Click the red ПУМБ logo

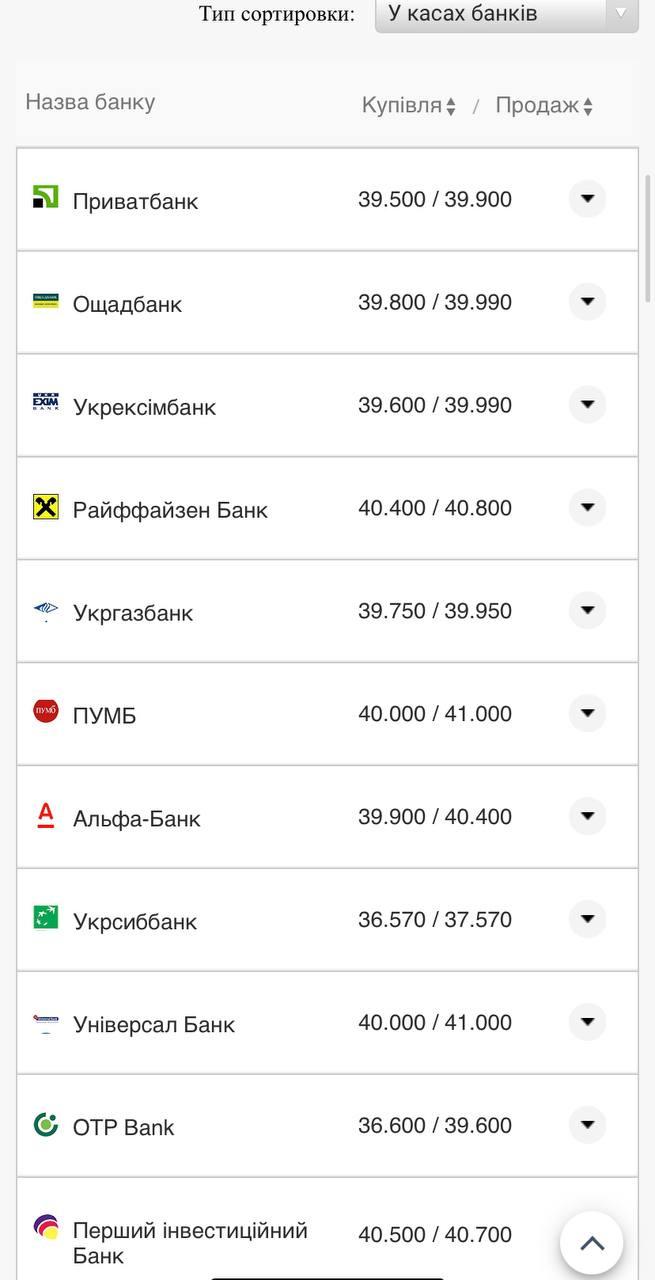[x=45, y=711]
